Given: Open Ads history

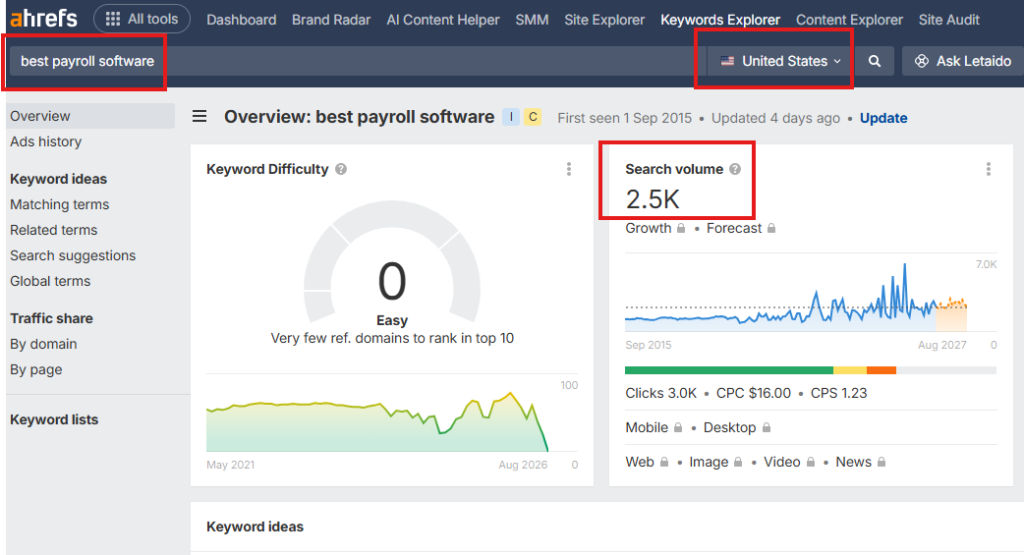Looking at the screenshot, I should pos(46,142).
